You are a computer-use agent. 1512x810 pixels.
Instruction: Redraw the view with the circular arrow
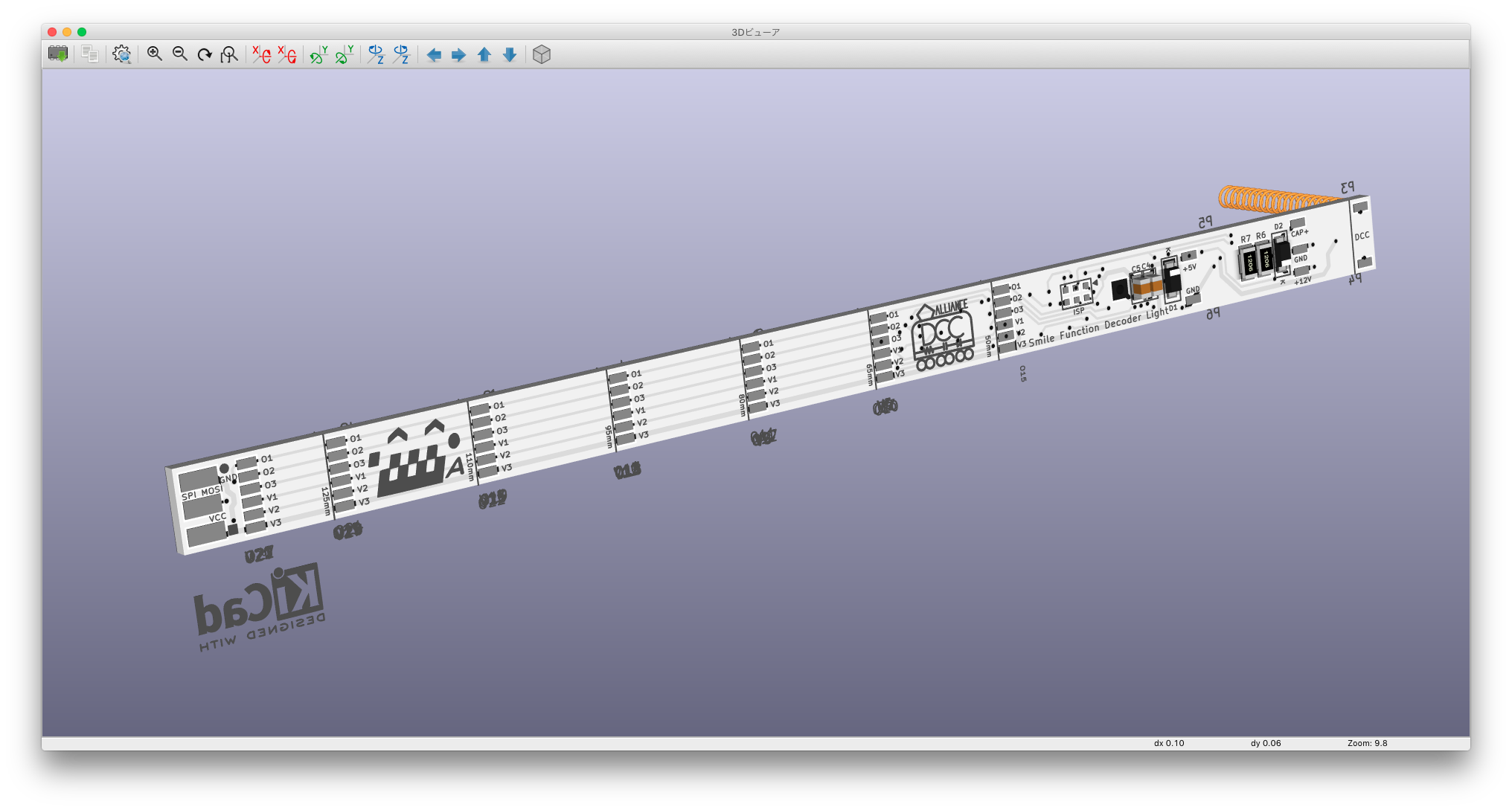pyautogui.click(x=205, y=54)
